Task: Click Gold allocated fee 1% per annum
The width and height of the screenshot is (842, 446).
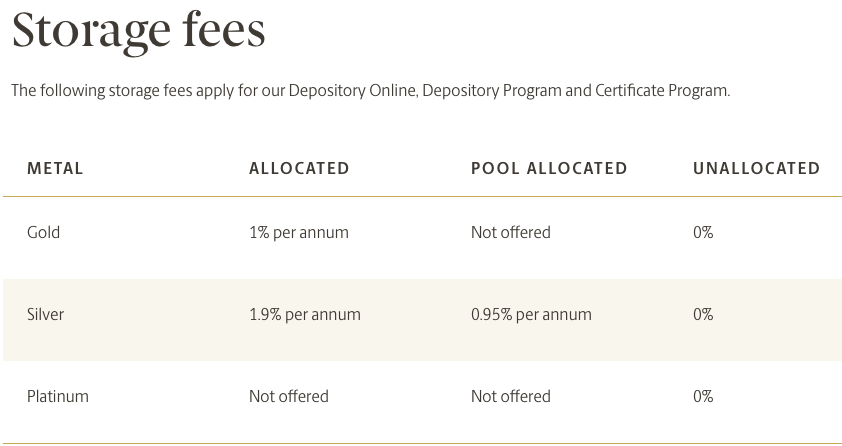Action: 299,232
